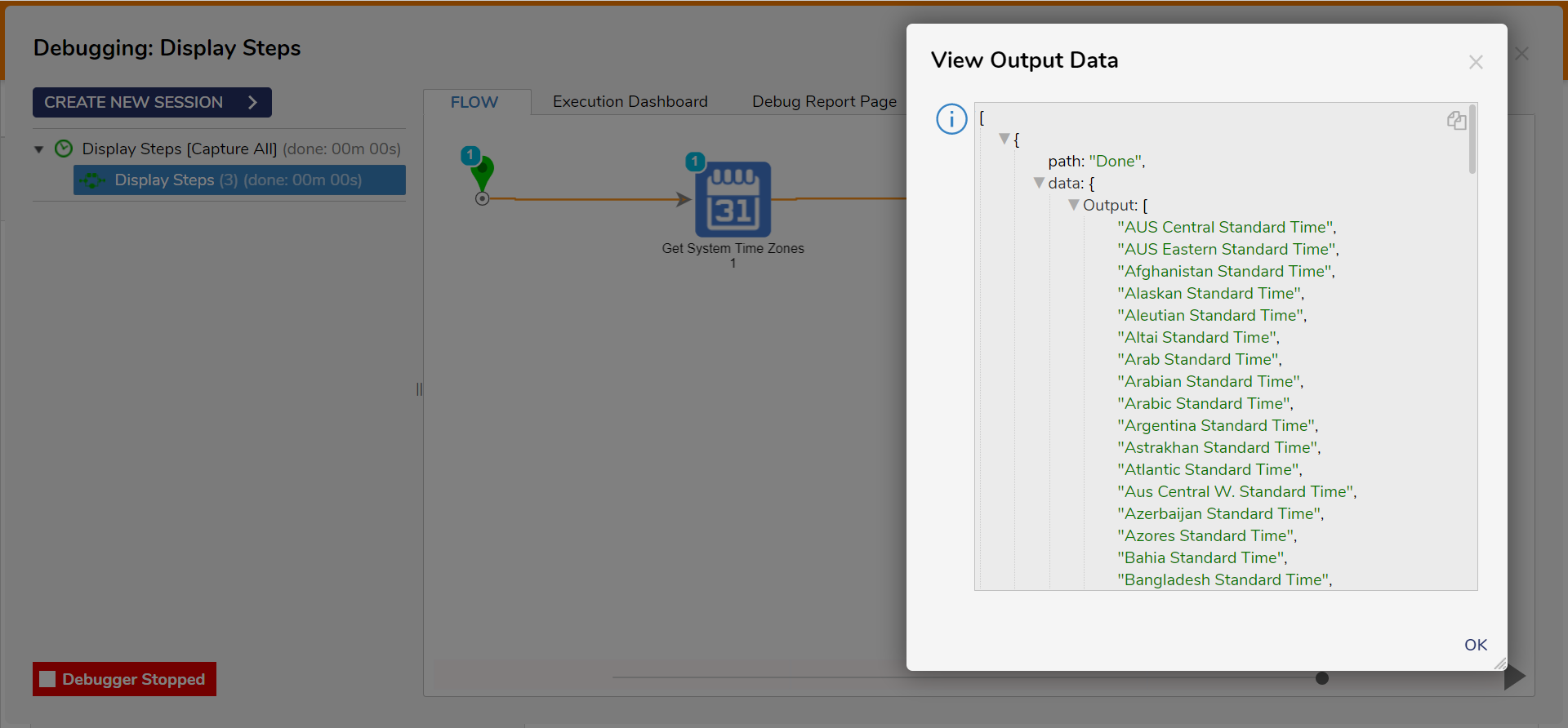
Task: Click "Azores Standard Time" entry
Action: [x=1207, y=535]
